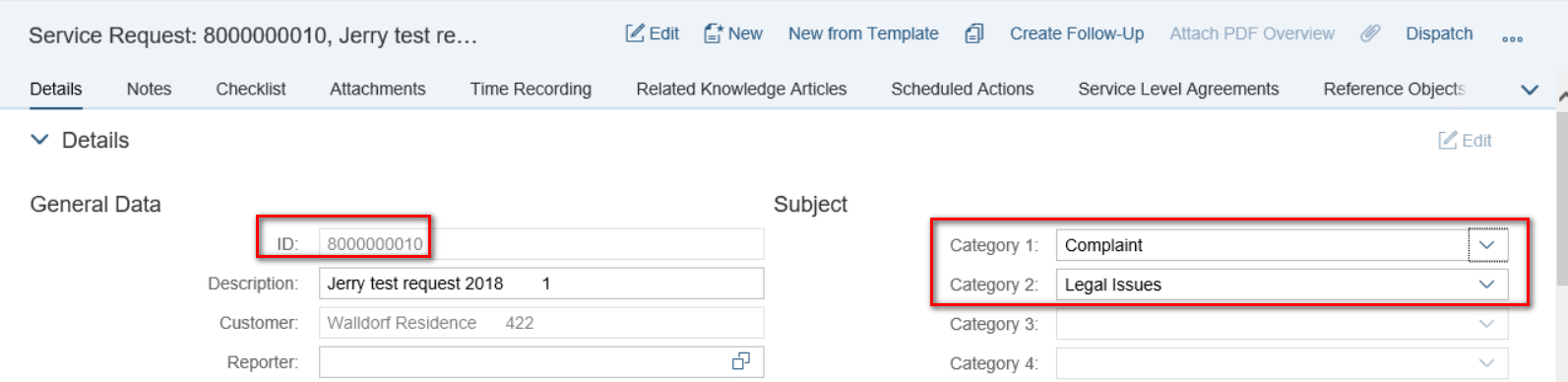Click the Edit pencil icon in header toolbar
Screen dimensions: 1568x382
click(635, 33)
